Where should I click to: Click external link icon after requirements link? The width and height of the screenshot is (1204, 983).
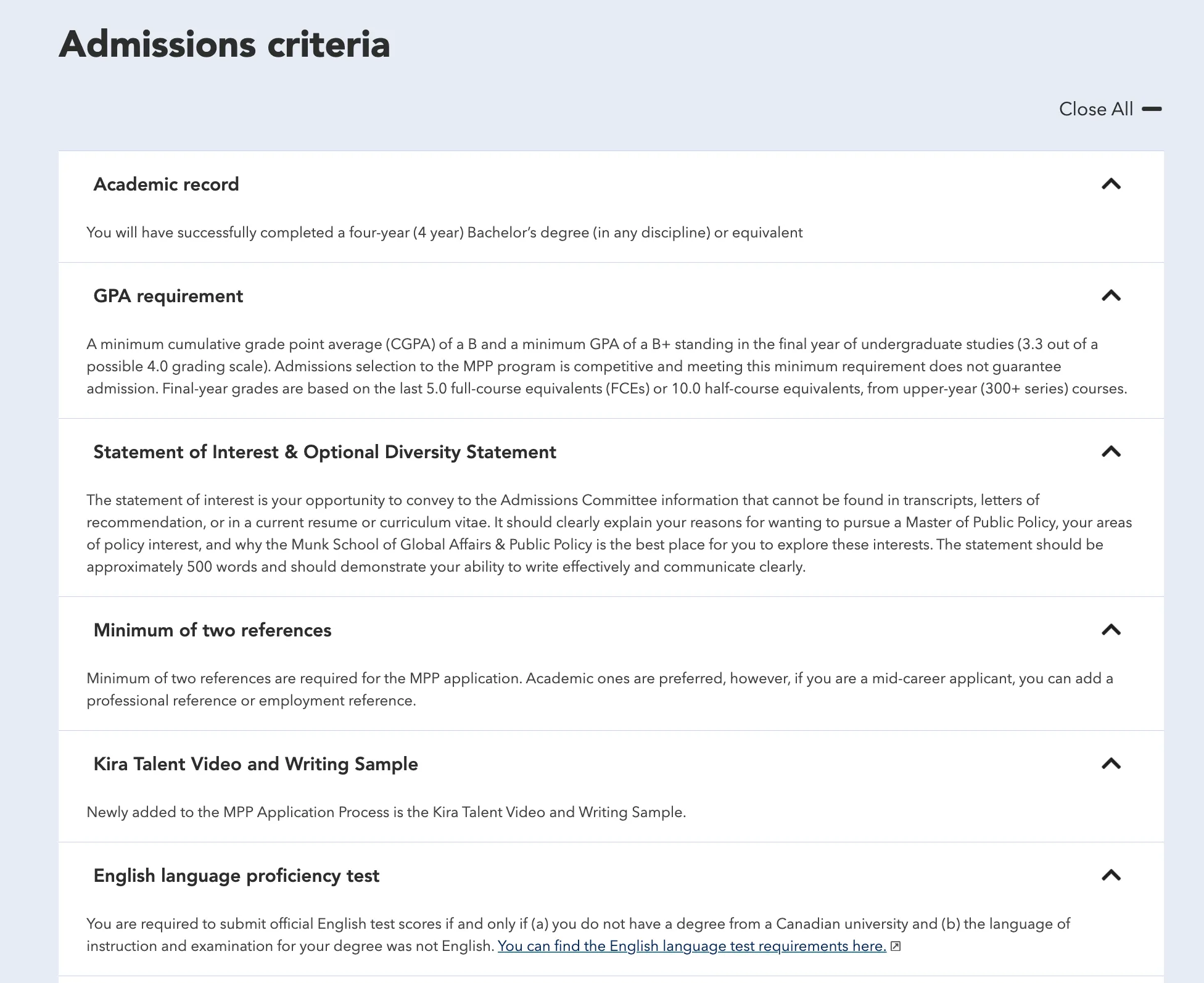896,946
